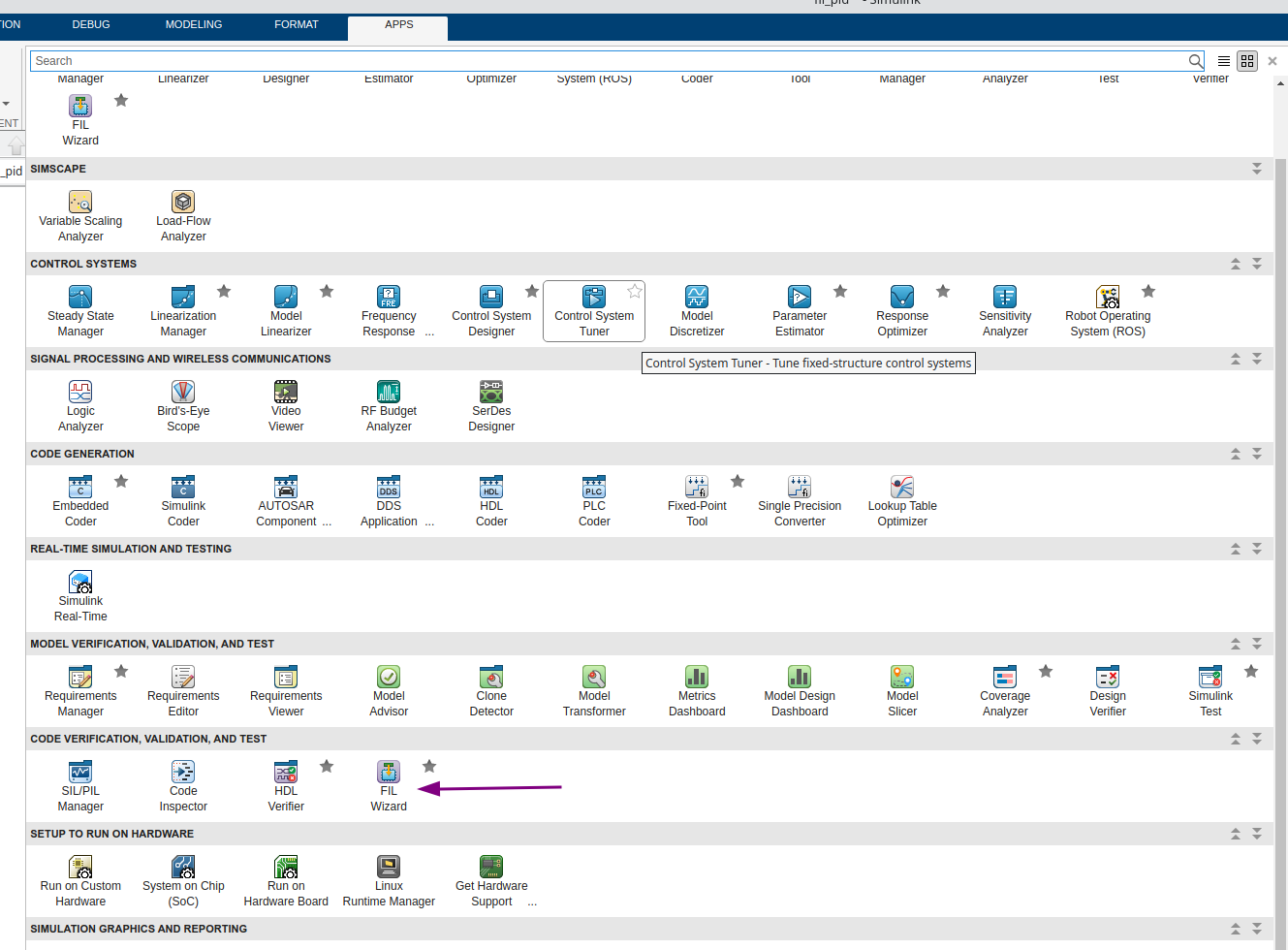Open RF Budget Analyzer
Screen dimensions: 1288x950
[x=389, y=405]
